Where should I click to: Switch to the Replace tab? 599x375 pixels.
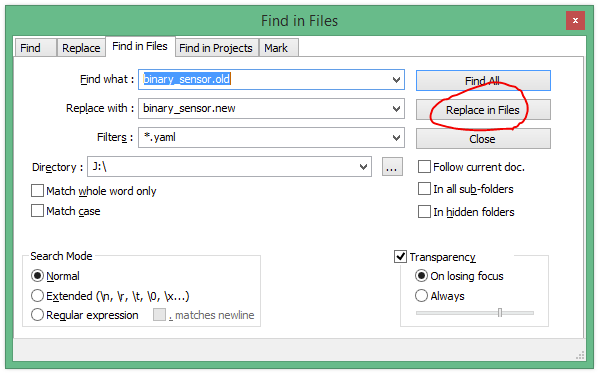(x=81, y=48)
